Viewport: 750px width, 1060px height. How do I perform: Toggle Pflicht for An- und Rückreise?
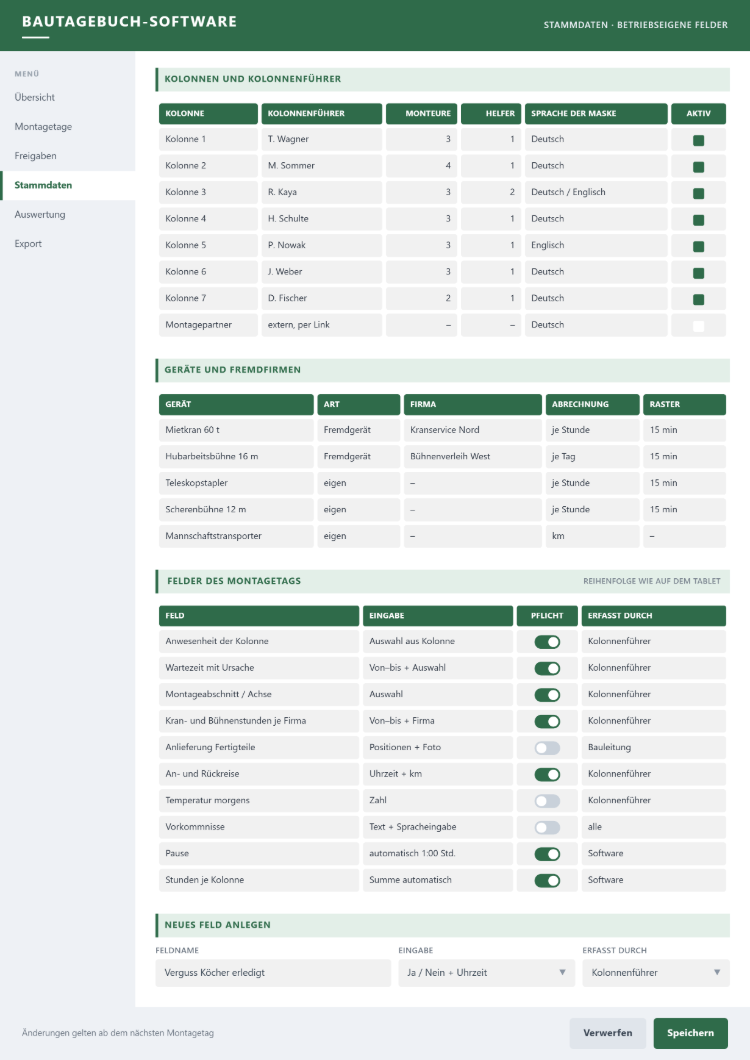(x=547, y=774)
